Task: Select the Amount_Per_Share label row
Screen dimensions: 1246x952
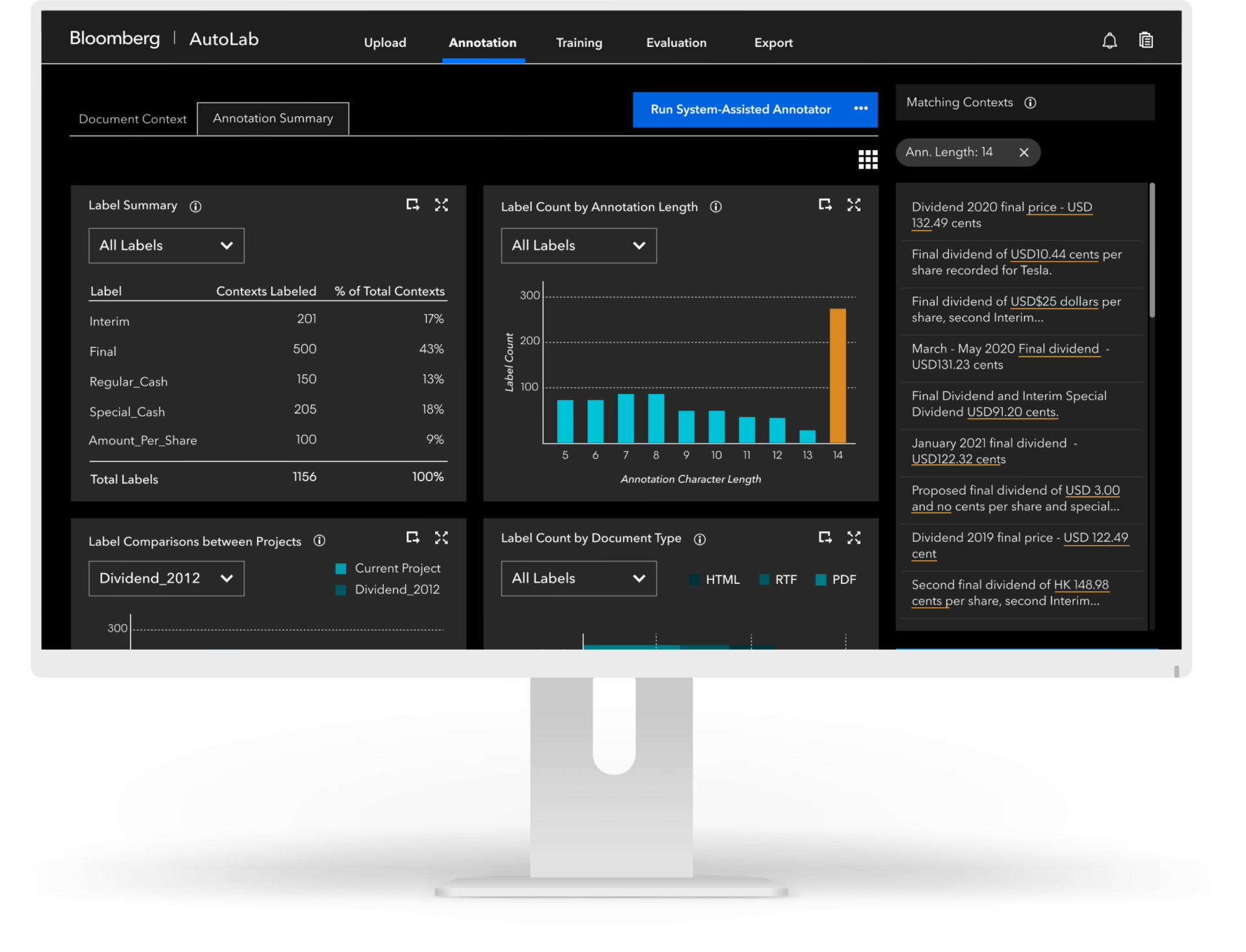Action: (x=267, y=440)
